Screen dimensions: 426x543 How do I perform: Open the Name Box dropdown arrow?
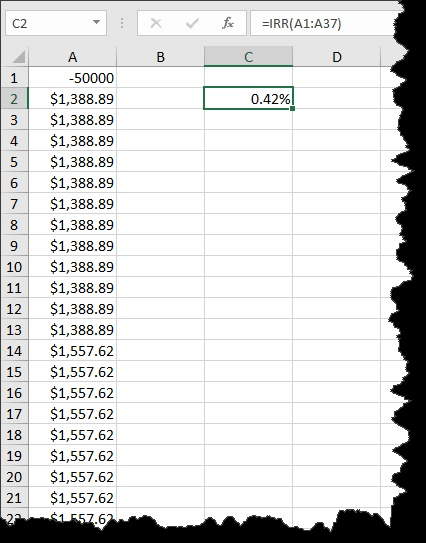click(x=96, y=23)
